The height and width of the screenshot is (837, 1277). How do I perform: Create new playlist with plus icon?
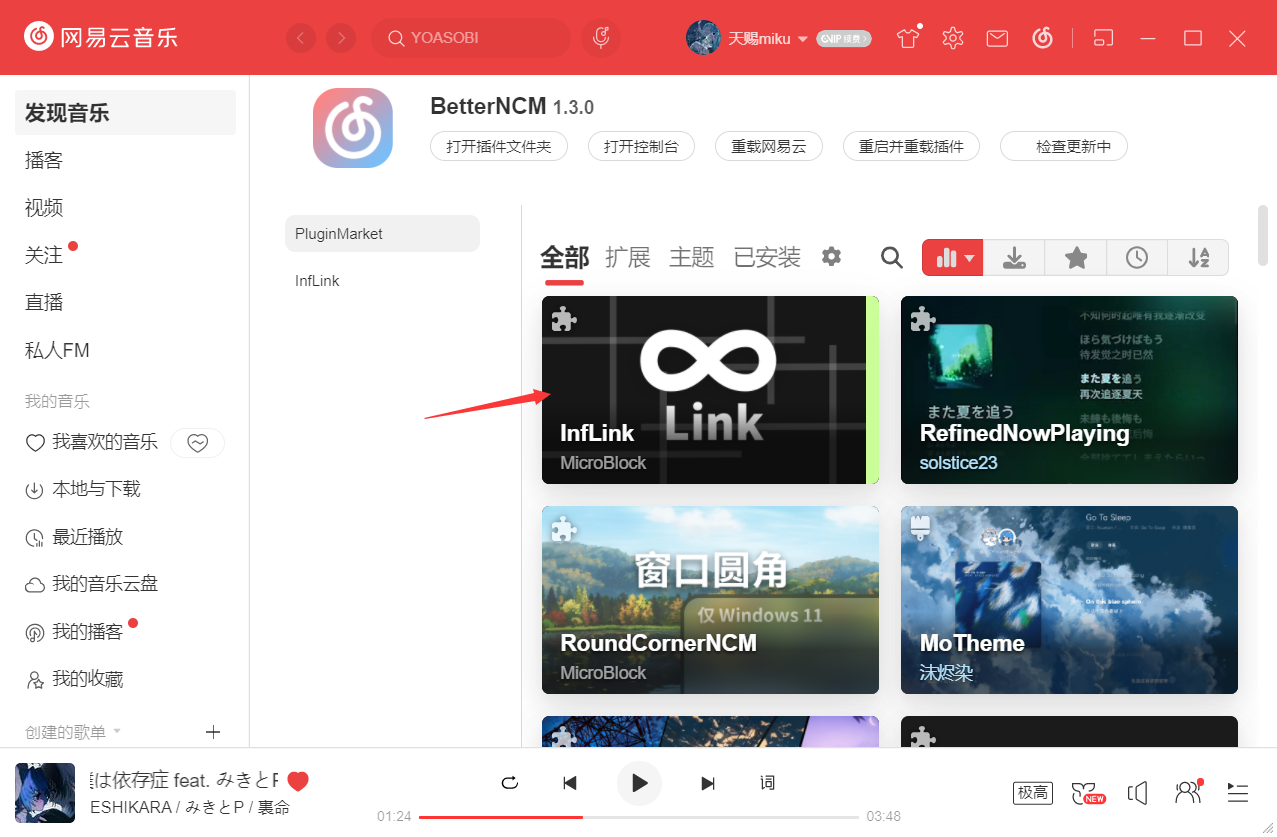coord(213,732)
